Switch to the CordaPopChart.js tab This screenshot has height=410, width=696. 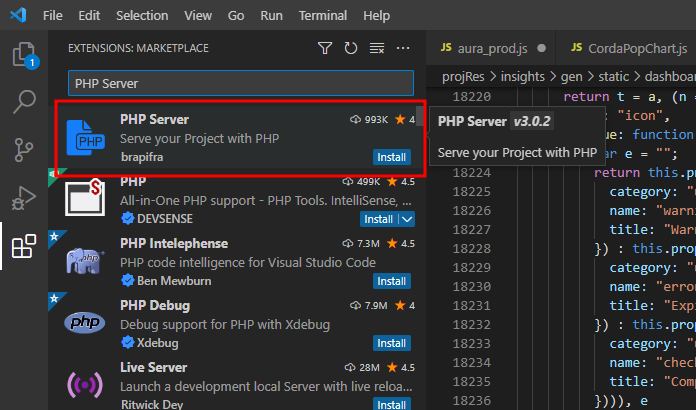pos(626,48)
